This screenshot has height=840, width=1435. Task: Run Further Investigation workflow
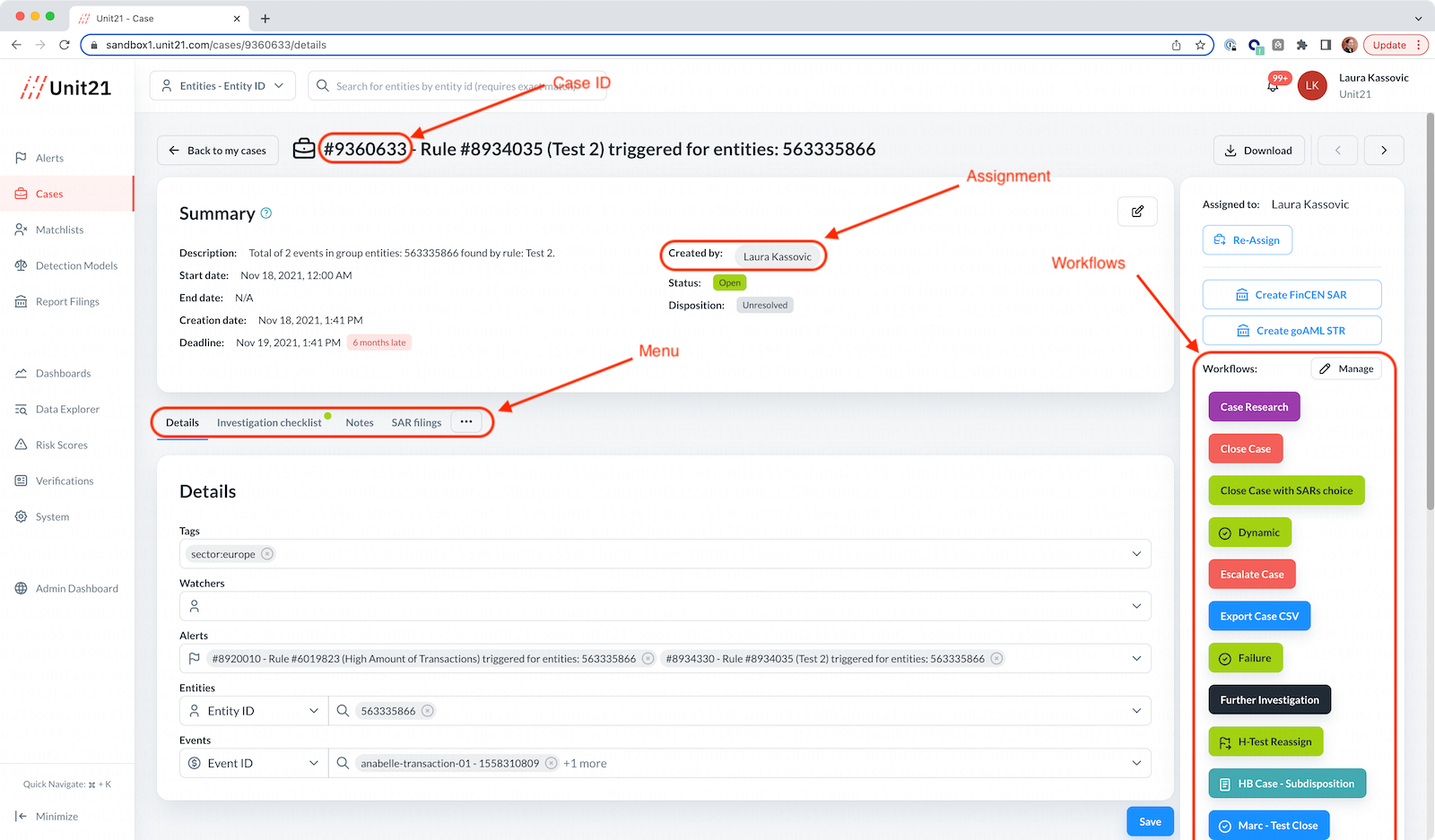pos(1269,700)
